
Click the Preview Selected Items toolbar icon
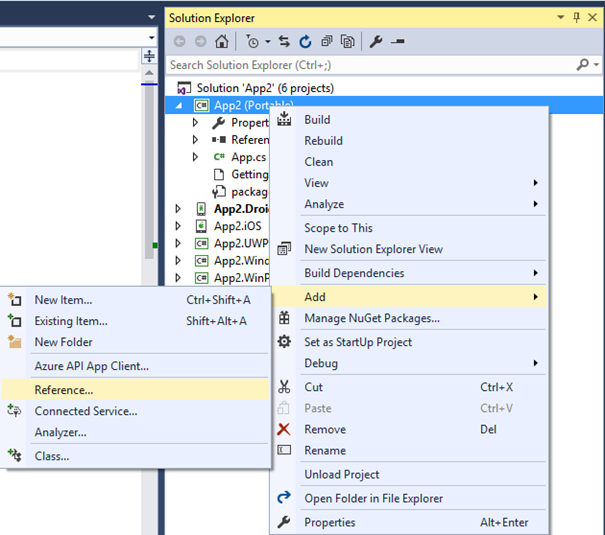(x=397, y=41)
